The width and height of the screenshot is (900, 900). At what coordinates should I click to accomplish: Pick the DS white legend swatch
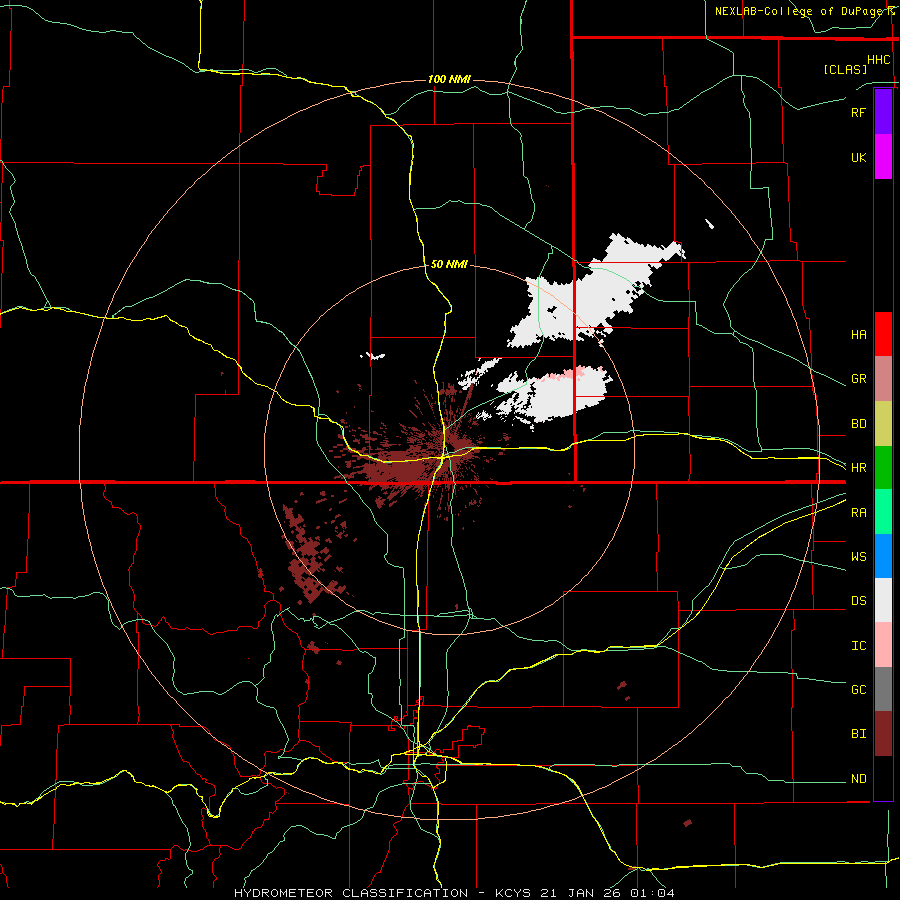tap(883, 600)
